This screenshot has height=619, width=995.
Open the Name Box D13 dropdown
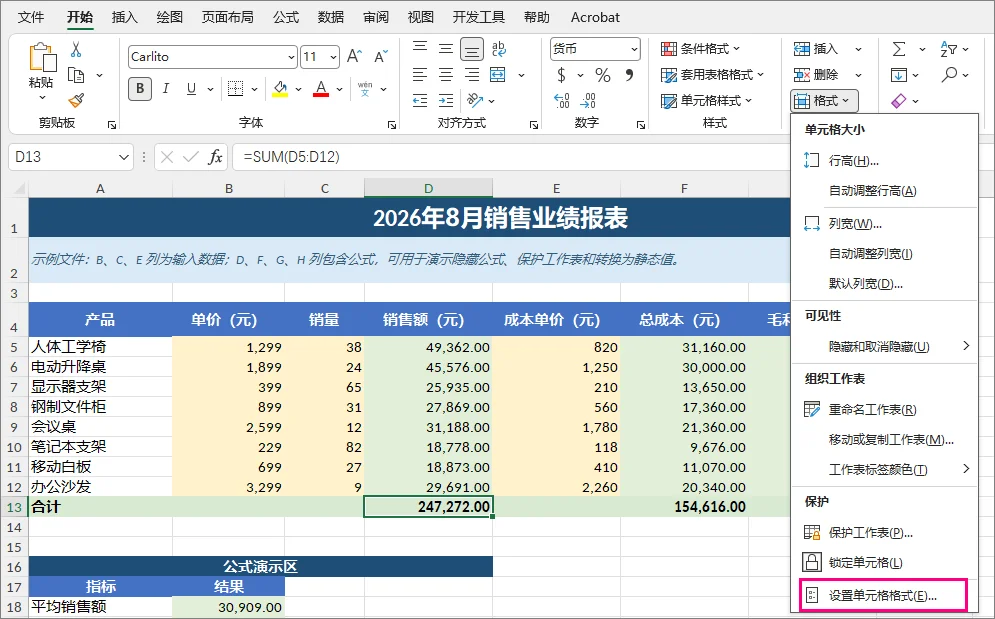coord(123,157)
